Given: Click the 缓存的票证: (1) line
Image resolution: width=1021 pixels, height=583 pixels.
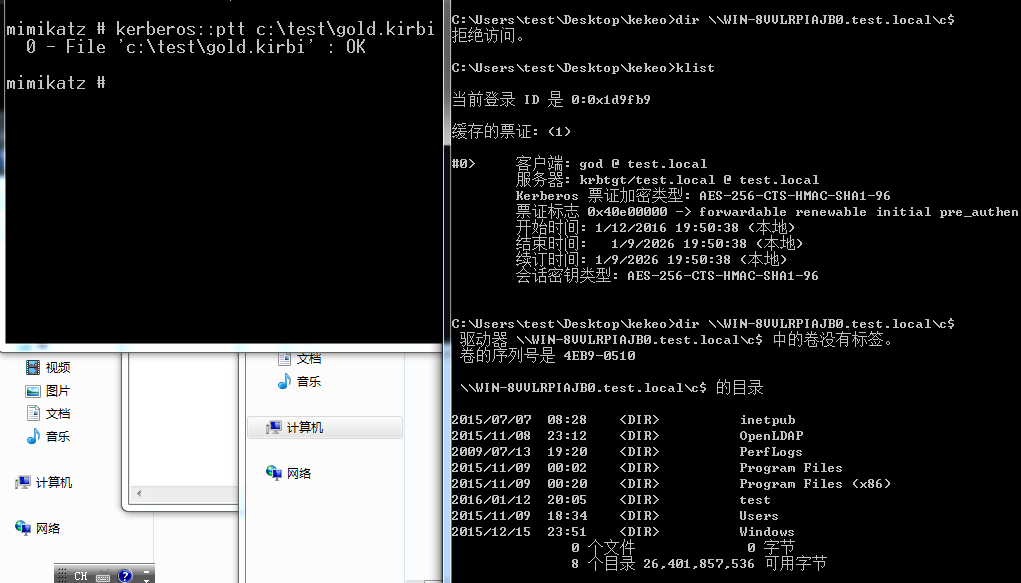Looking at the screenshot, I should pos(511,132).
